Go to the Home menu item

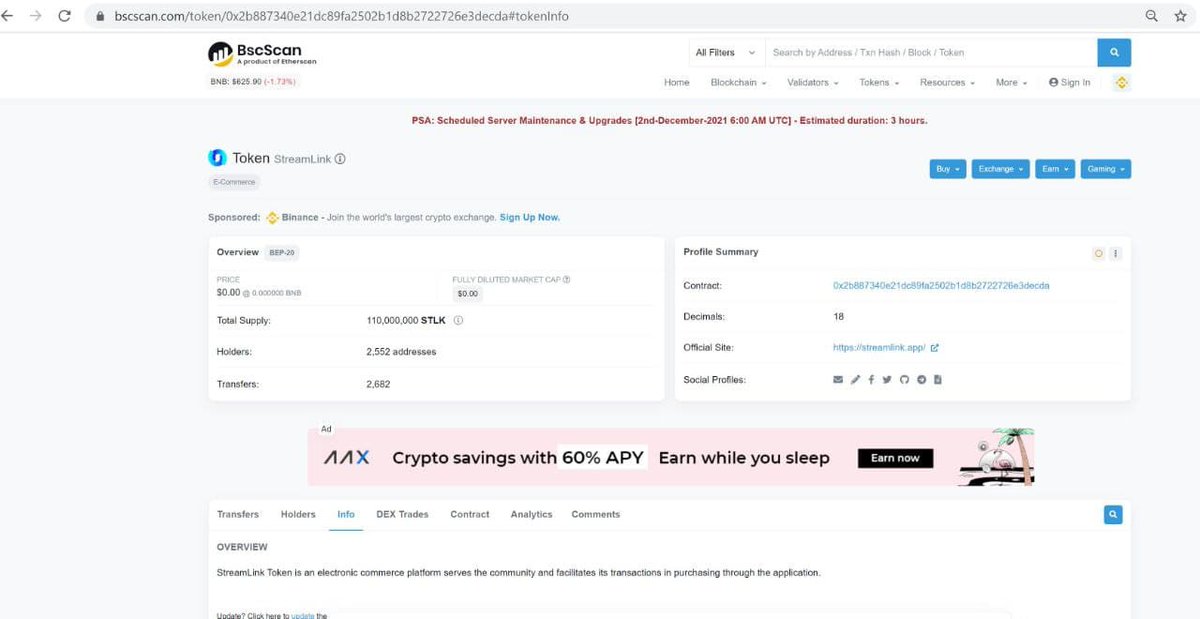(677, 83)
